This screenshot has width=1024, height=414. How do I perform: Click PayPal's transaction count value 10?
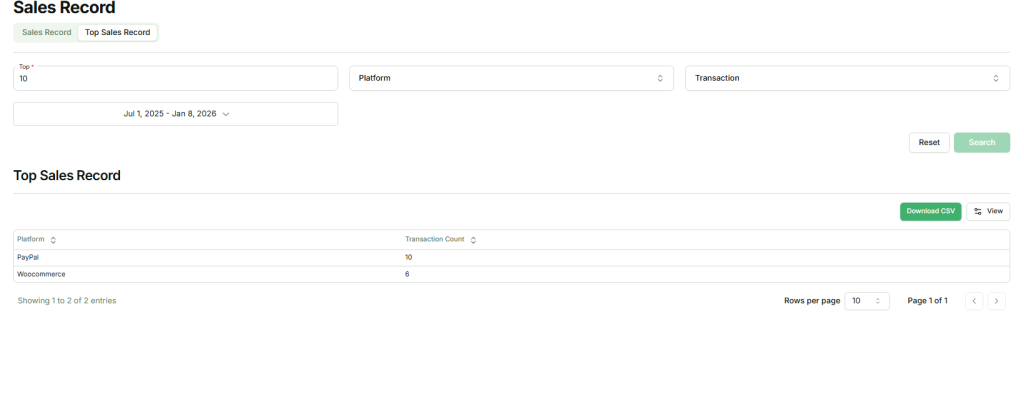408,257
